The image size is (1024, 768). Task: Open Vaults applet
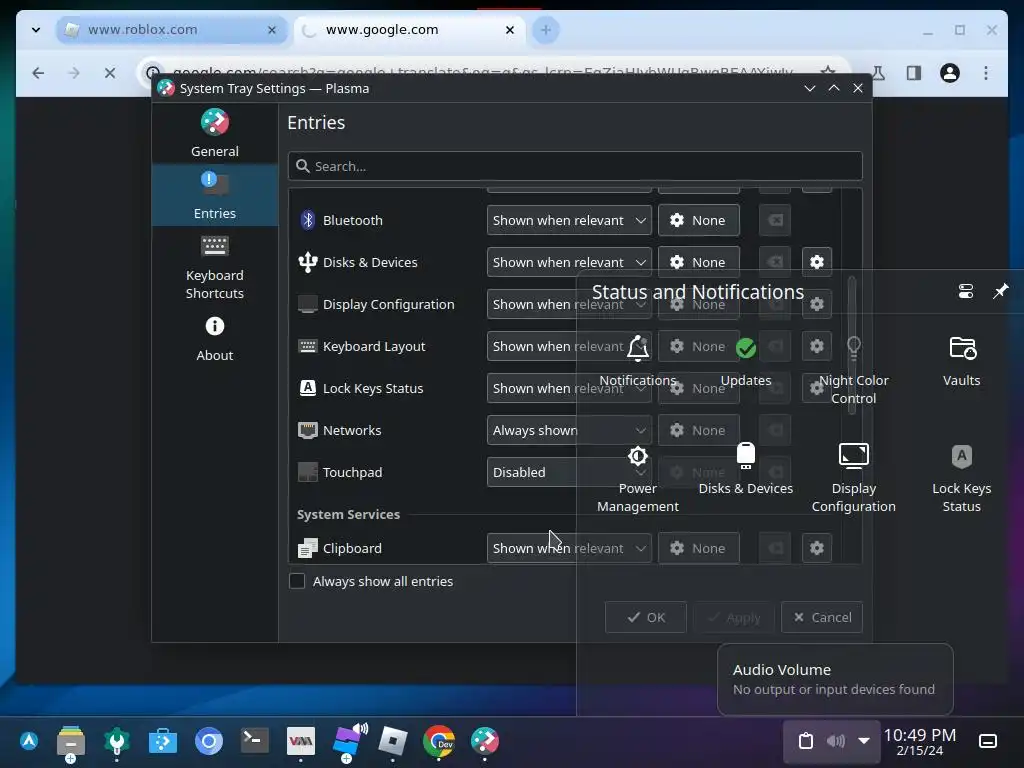point(961,360)
